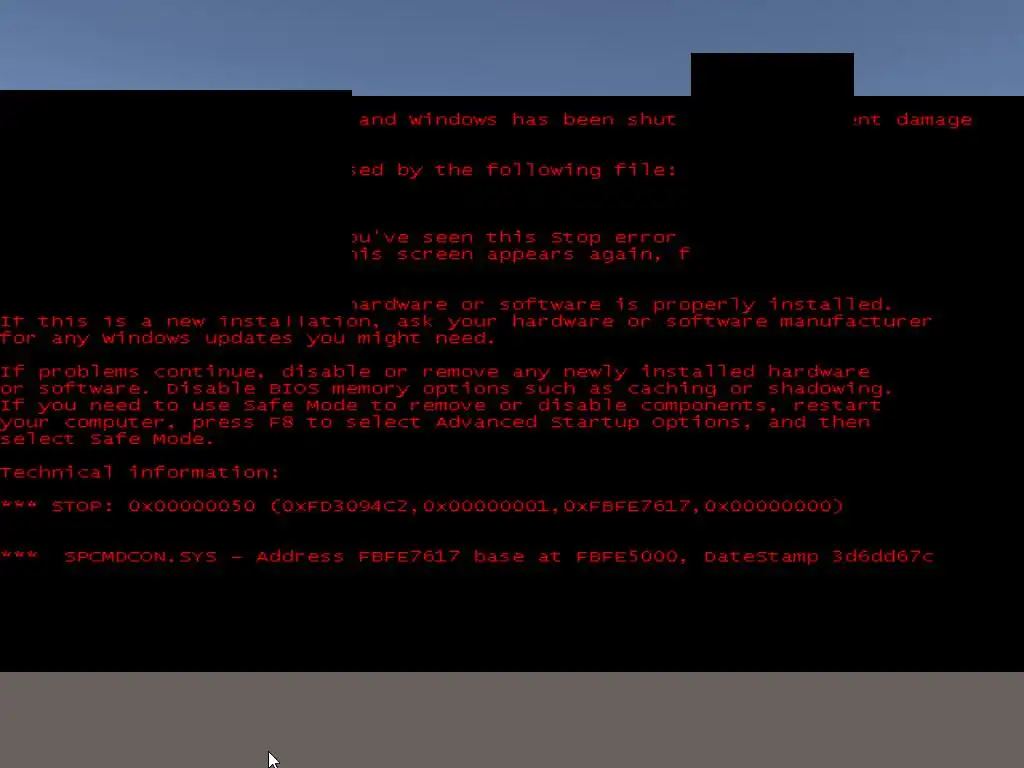Viewport: 1024px width, 768px height.
Task: Click line starting 'If problems continue, disable'
Action: coord(435,372)
